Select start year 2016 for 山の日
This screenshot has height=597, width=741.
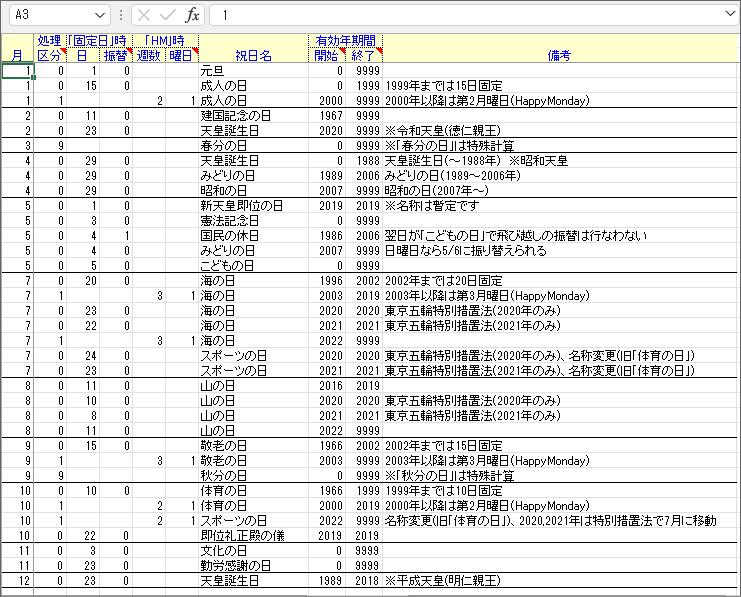click(x=327, y=386)
